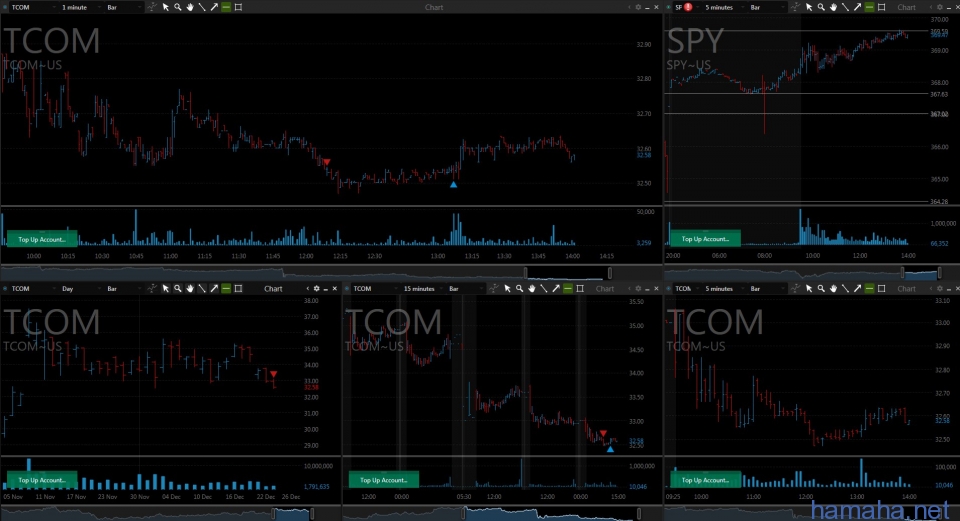Image resolution: width=960 pixels, height=521 pixels.
Task: Click Top Up Account in TCOM 15 minutes chart
Action: pos(383,479)
